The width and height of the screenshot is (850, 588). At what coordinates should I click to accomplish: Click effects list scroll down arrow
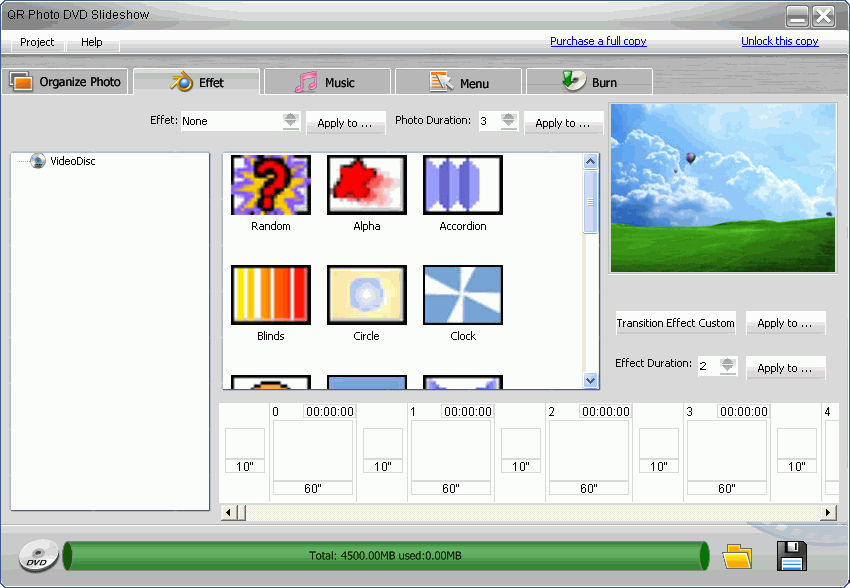coord(590,380)
